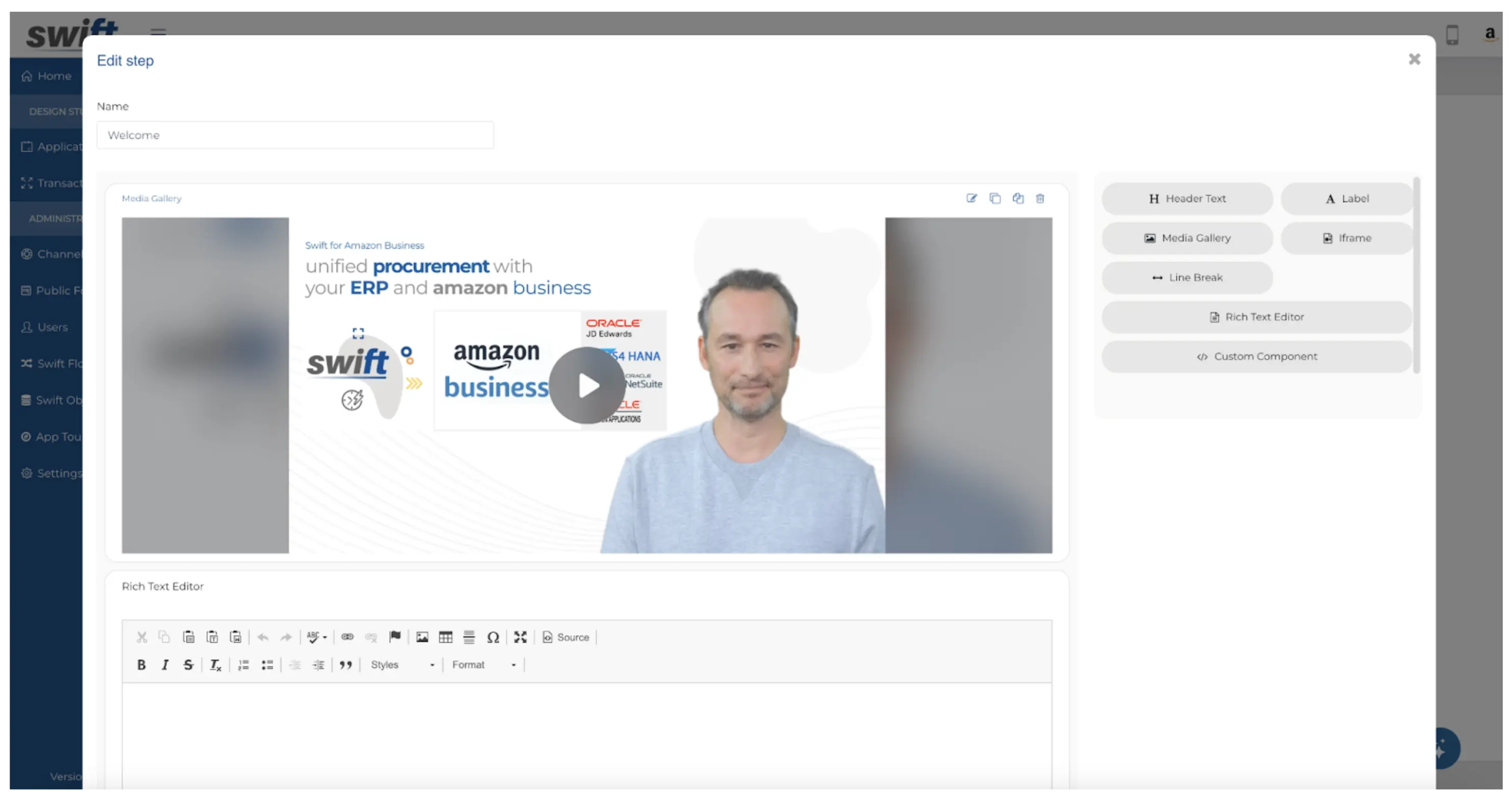Maximize the rich text editor
Image resolution: width=1512 pixels, height=802 pixels.
(520, 637)
